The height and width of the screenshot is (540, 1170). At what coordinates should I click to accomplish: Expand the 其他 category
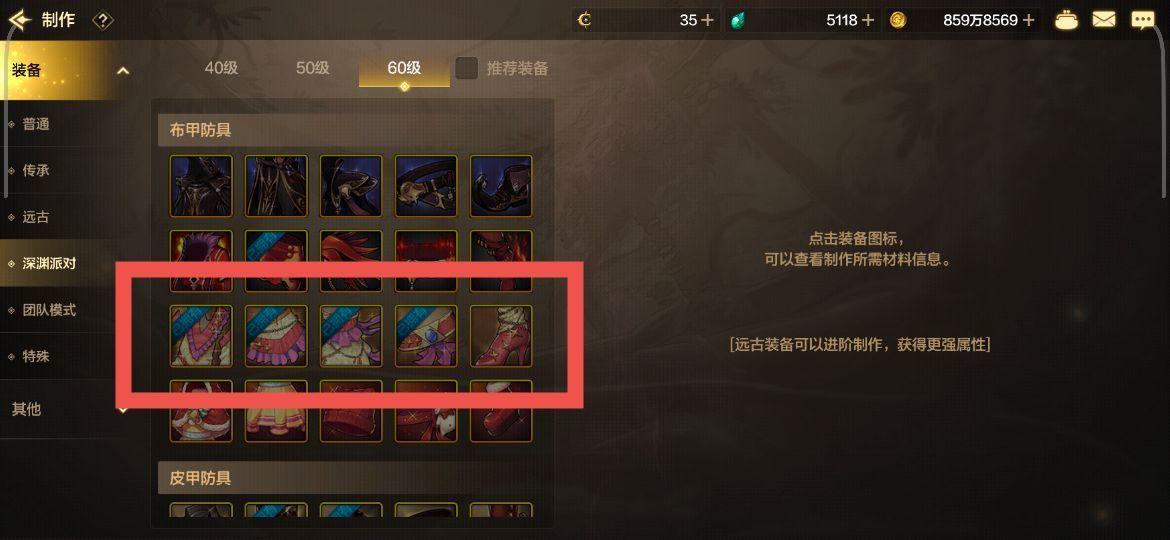point(123,409)
